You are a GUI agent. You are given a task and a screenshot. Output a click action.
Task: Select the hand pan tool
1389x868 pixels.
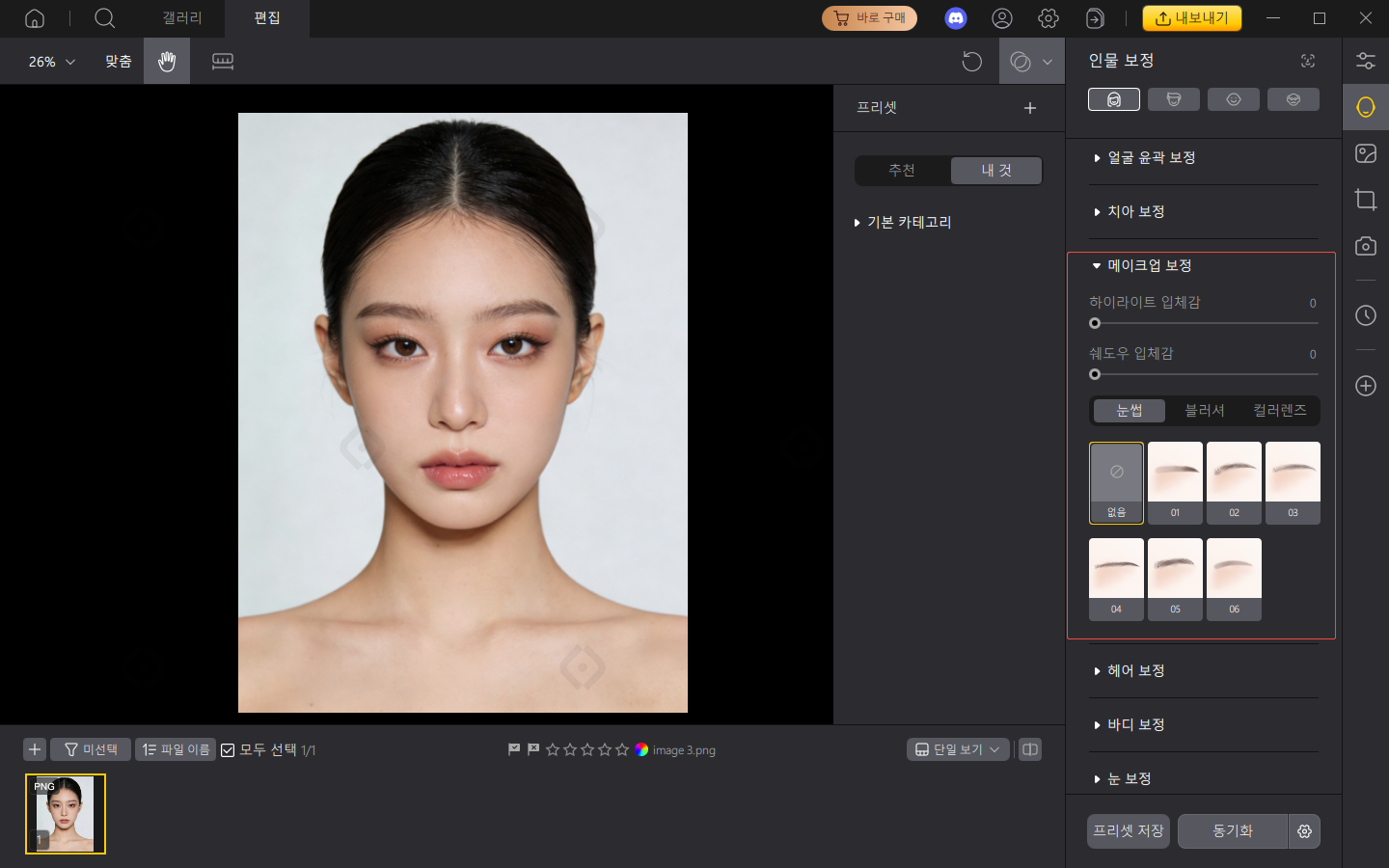(167, 61)
